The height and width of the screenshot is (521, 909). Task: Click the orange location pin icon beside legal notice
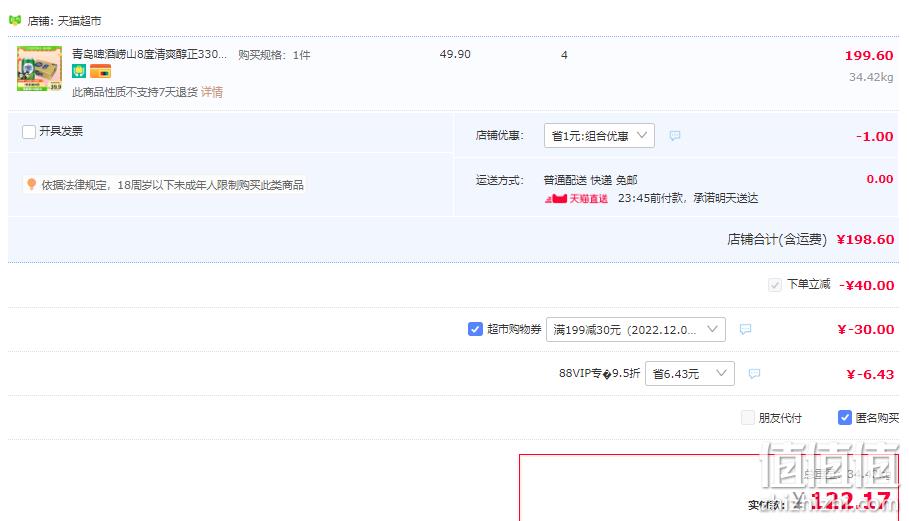pyautogui.click(x=31, y=184)
